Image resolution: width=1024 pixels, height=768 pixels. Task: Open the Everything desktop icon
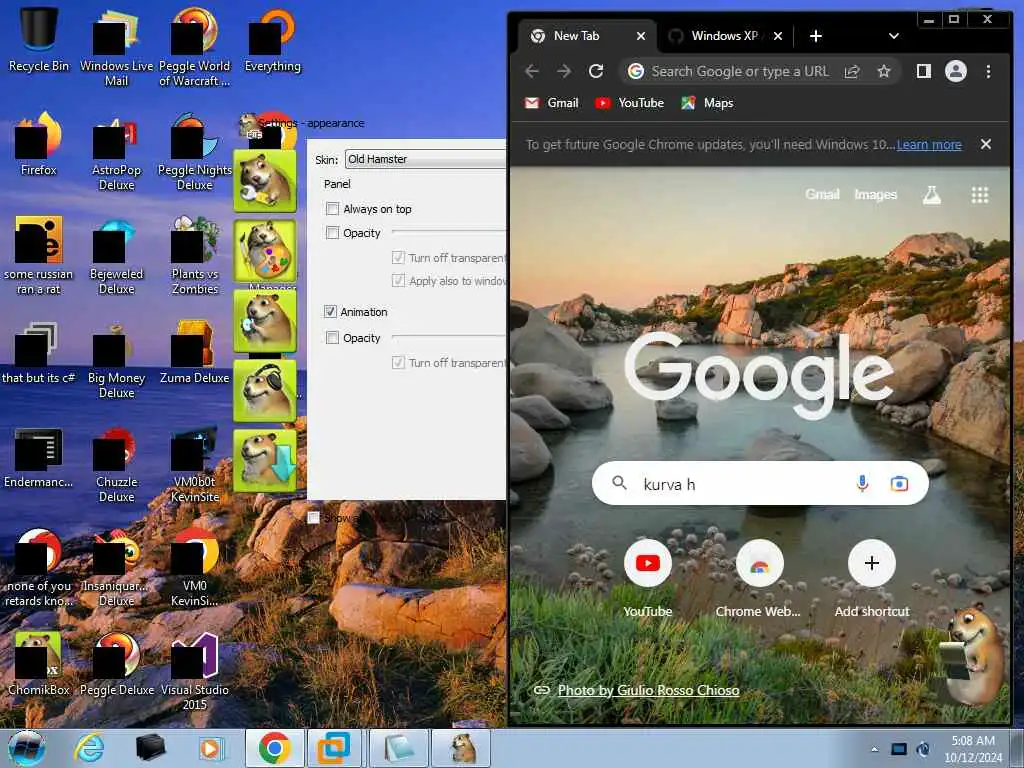coord(273,38)
